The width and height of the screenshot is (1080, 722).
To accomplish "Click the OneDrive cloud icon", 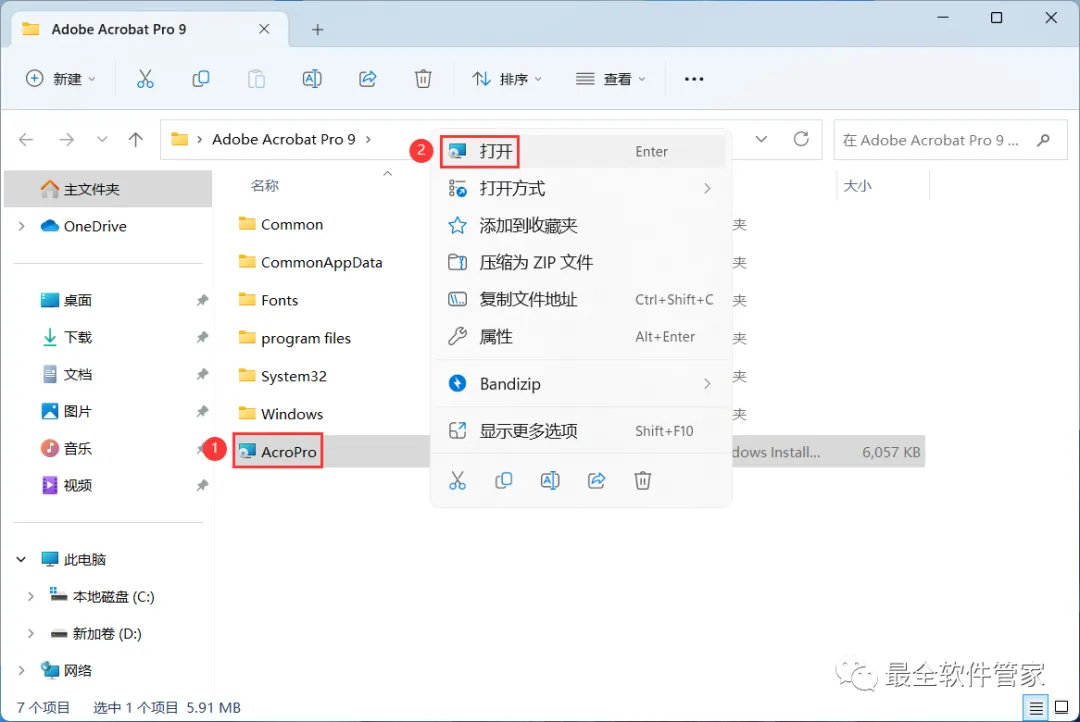I will [x=50, y=226].
